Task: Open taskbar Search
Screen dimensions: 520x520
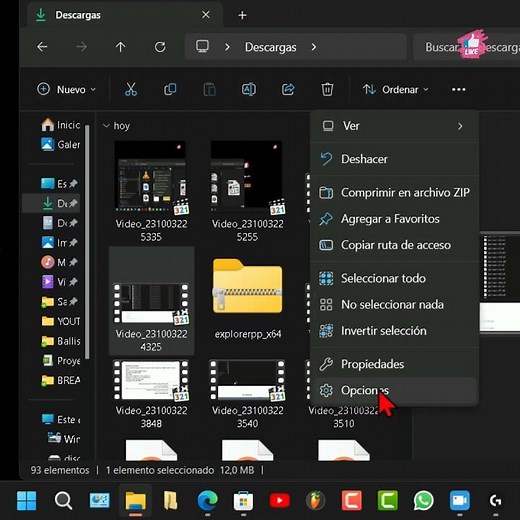Action: pos(63,500)
